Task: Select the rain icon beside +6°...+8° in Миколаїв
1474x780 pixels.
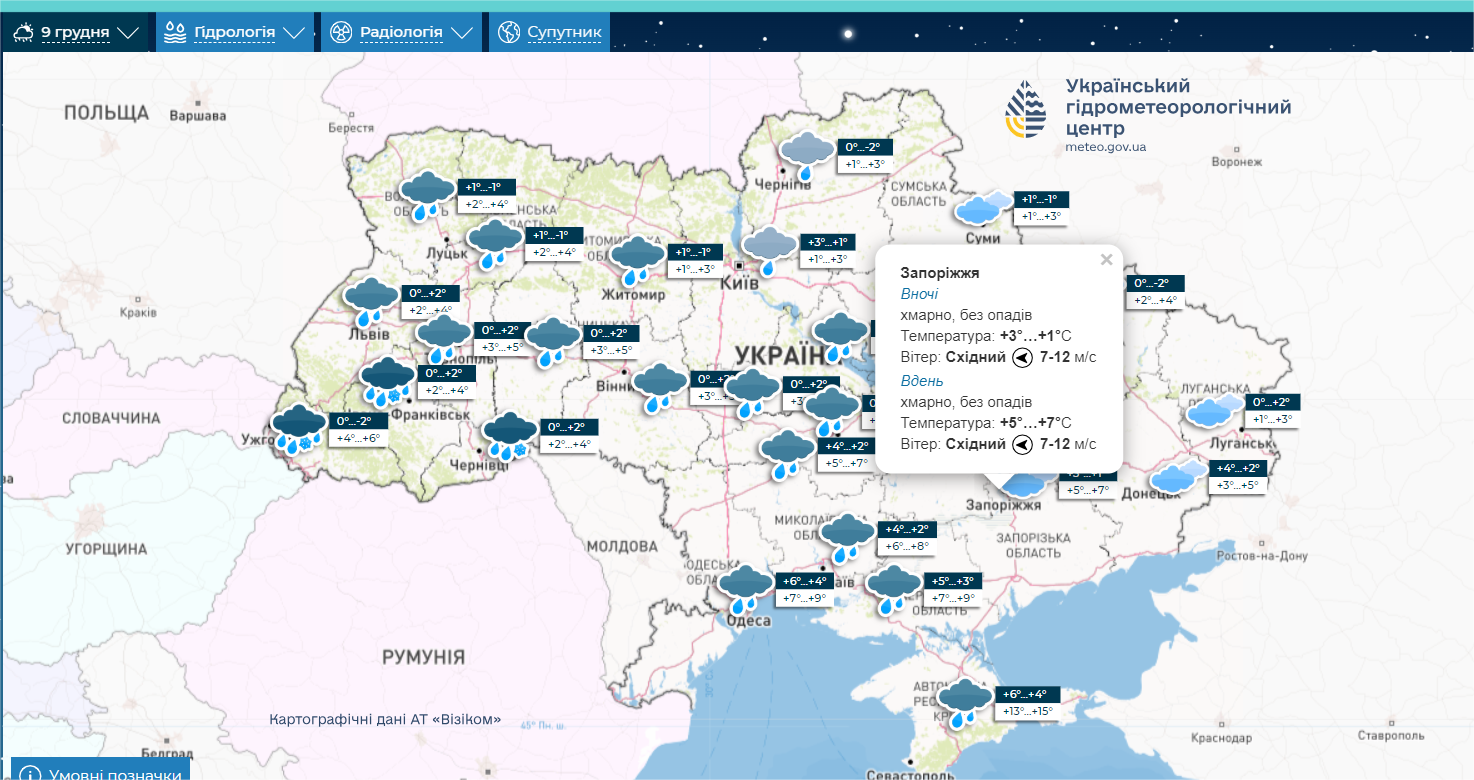Action: [x=847, y=537]
